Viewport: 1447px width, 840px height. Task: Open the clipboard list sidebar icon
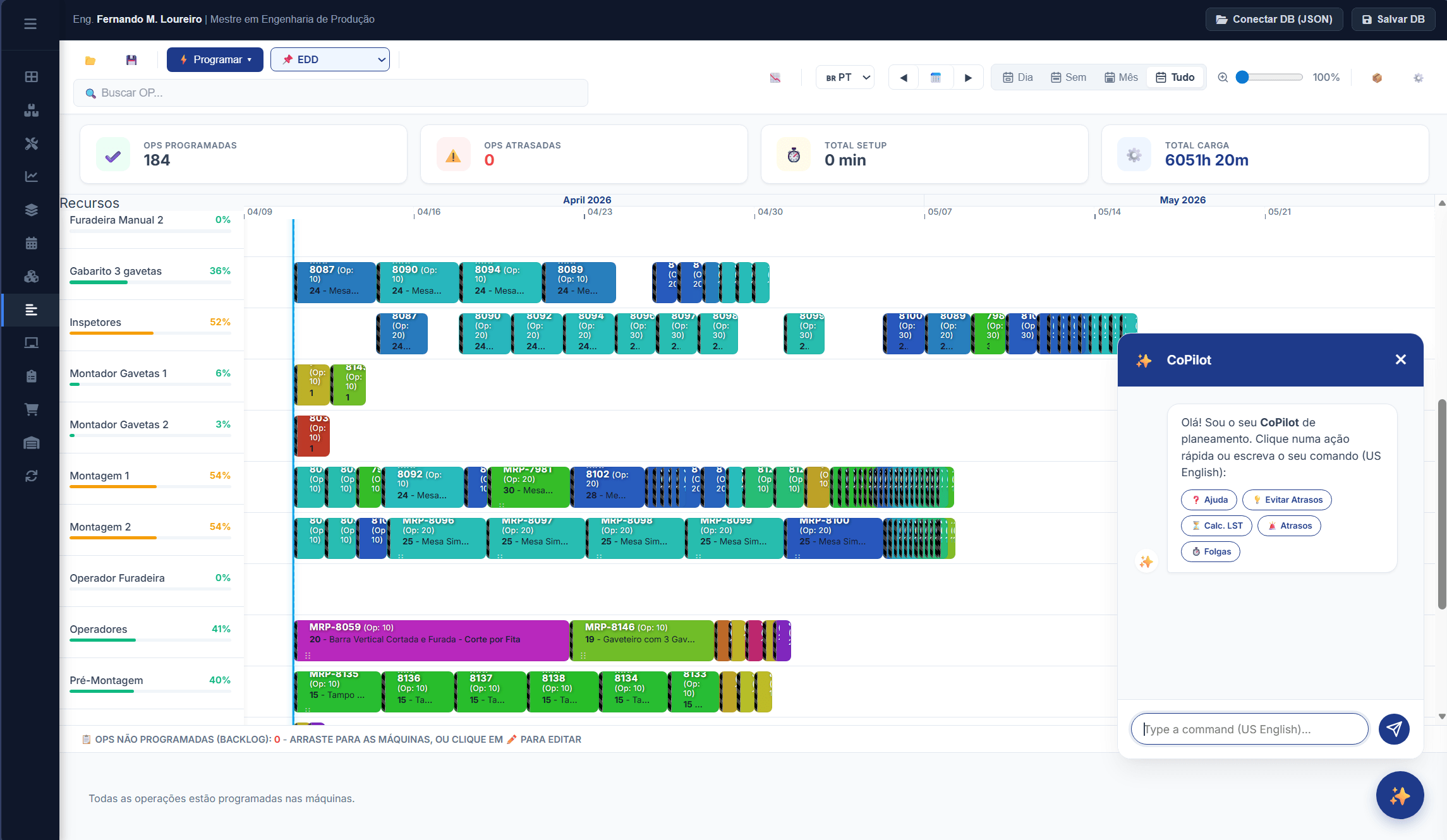31,376
